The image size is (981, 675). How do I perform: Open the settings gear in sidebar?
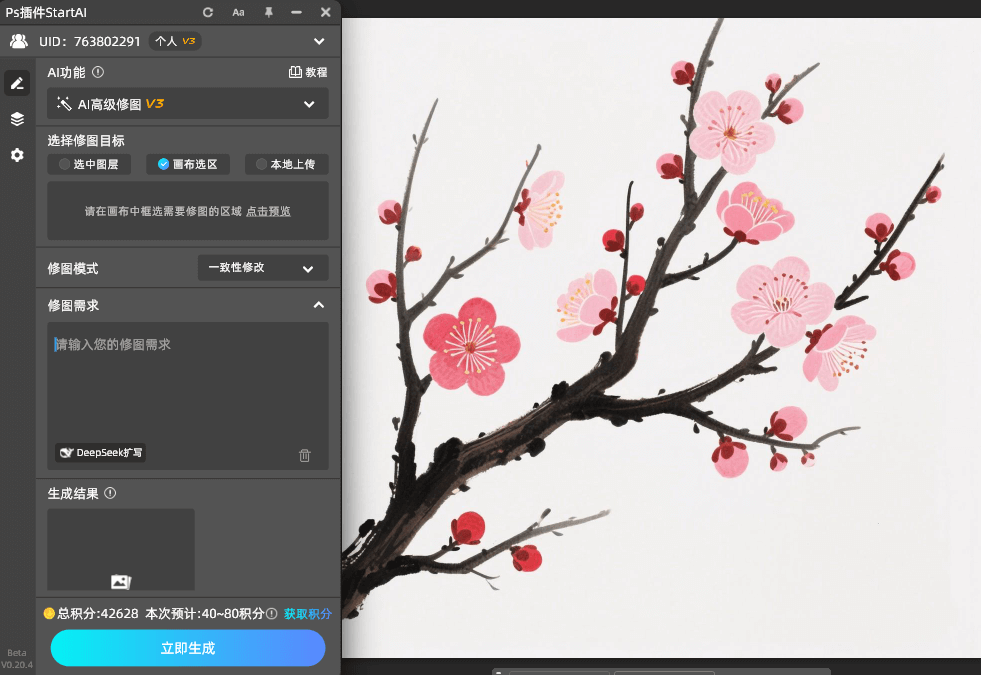tap(17, 155)
